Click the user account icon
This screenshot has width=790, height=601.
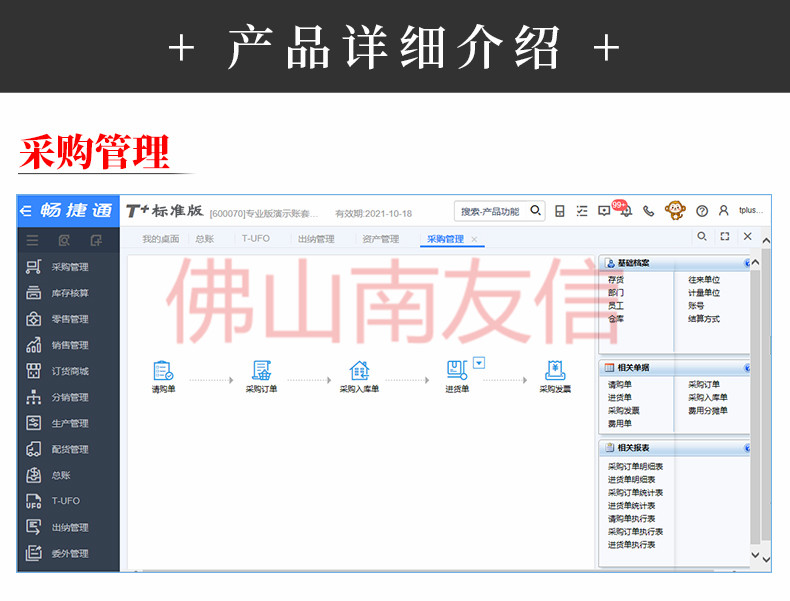(x=723, y=211)
